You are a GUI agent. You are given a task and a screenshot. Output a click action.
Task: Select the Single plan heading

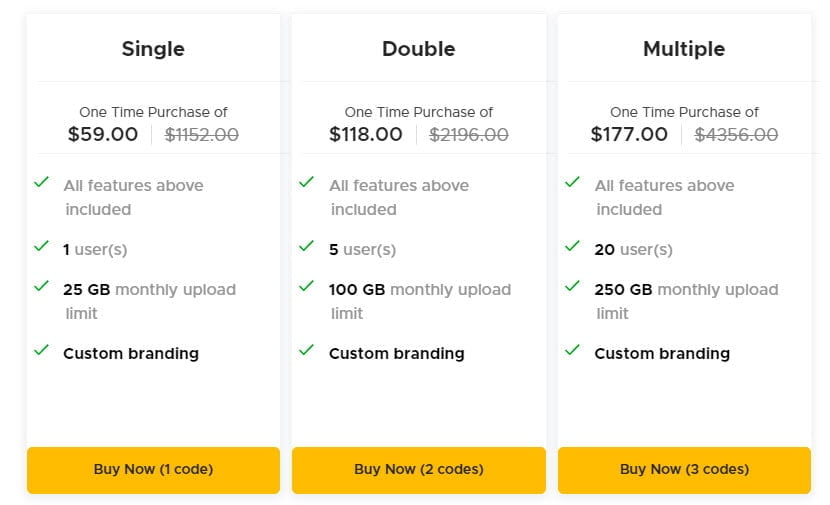153,49
